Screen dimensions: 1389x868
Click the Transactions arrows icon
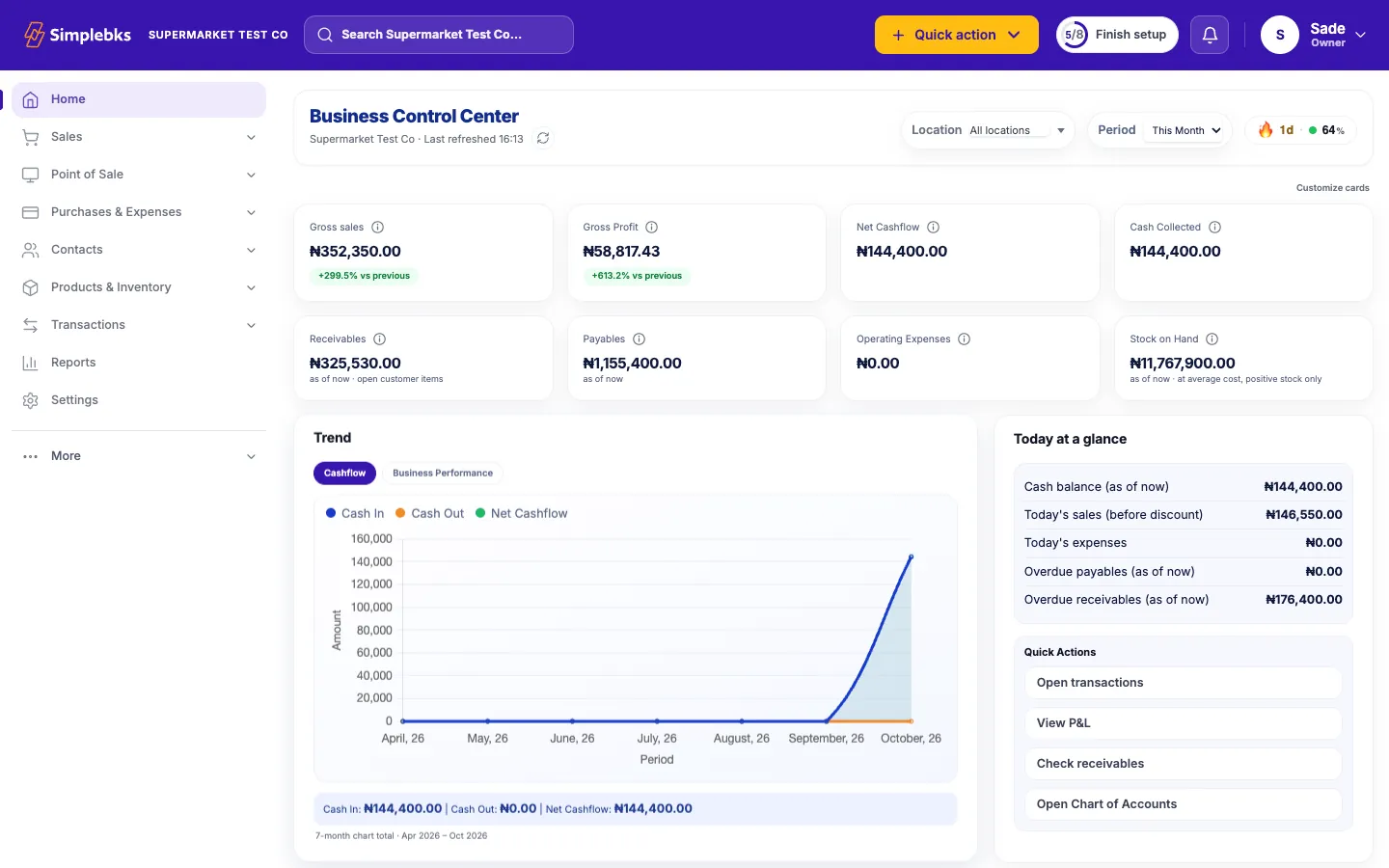[x=31, y=325]
